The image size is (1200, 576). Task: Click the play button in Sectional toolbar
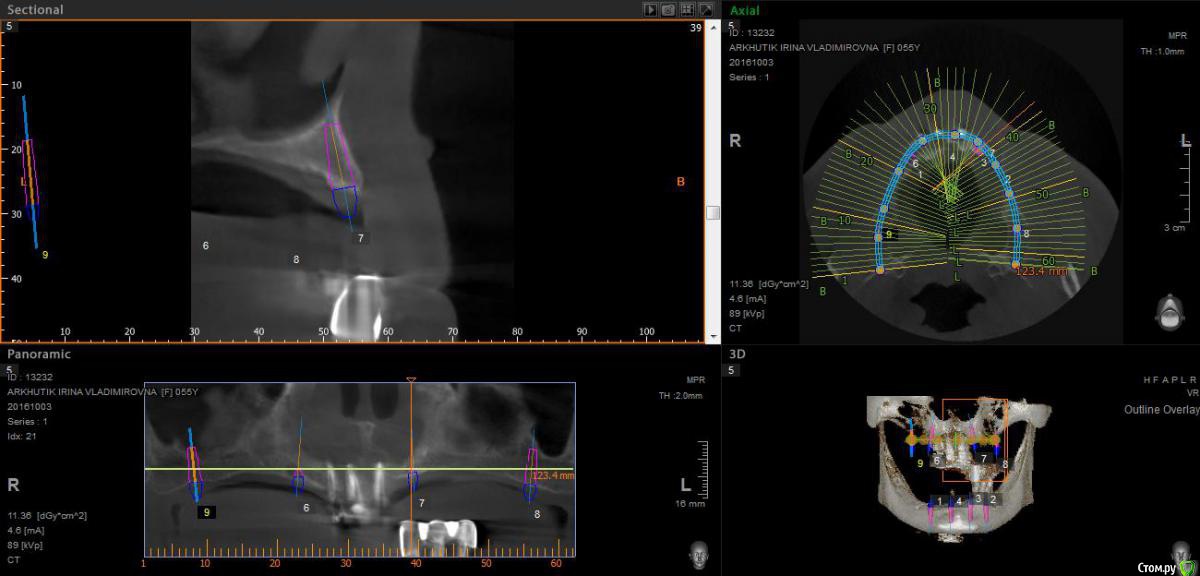click(x=650, y=9)
